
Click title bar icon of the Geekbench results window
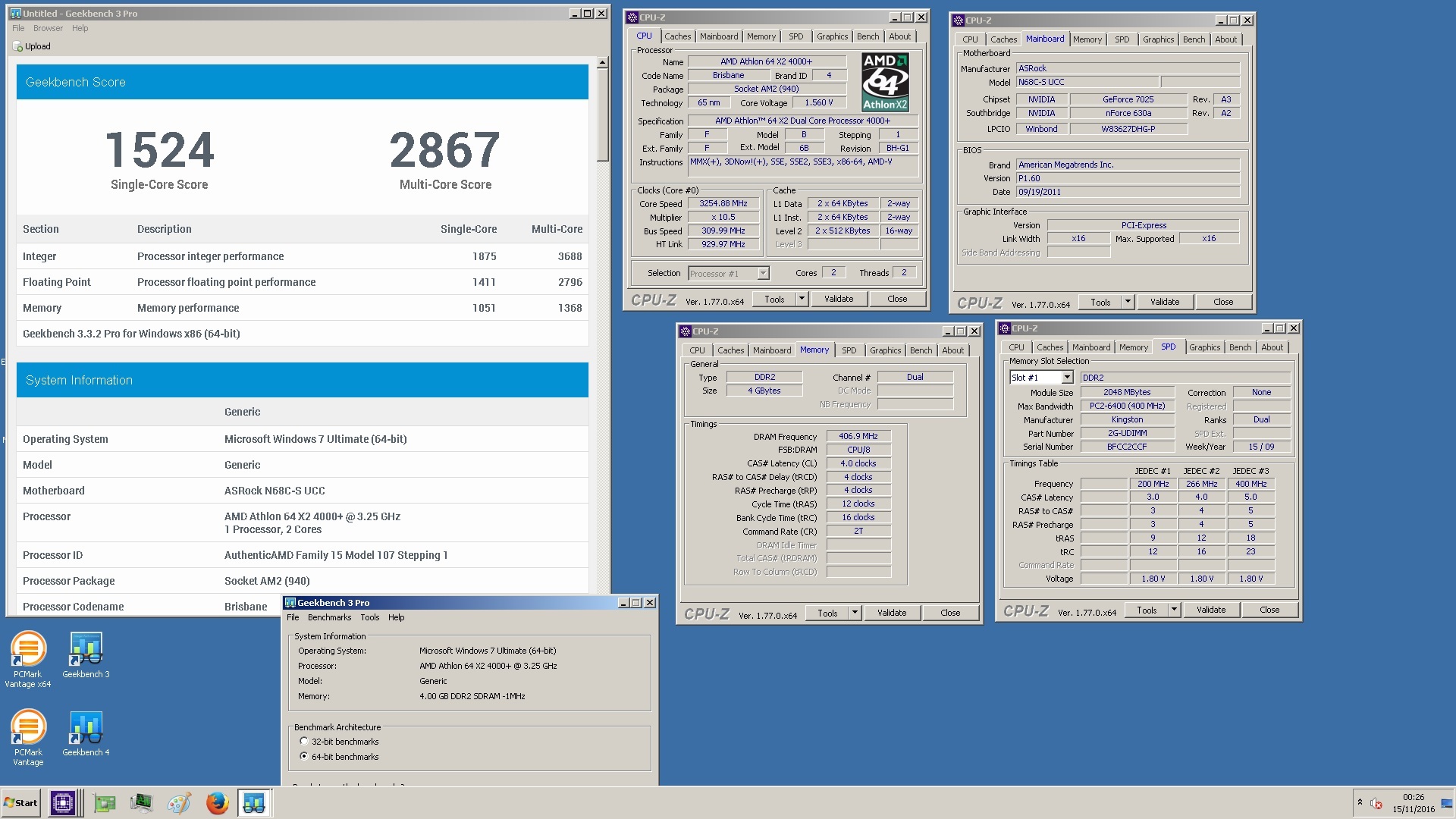[x=16, y=14]
